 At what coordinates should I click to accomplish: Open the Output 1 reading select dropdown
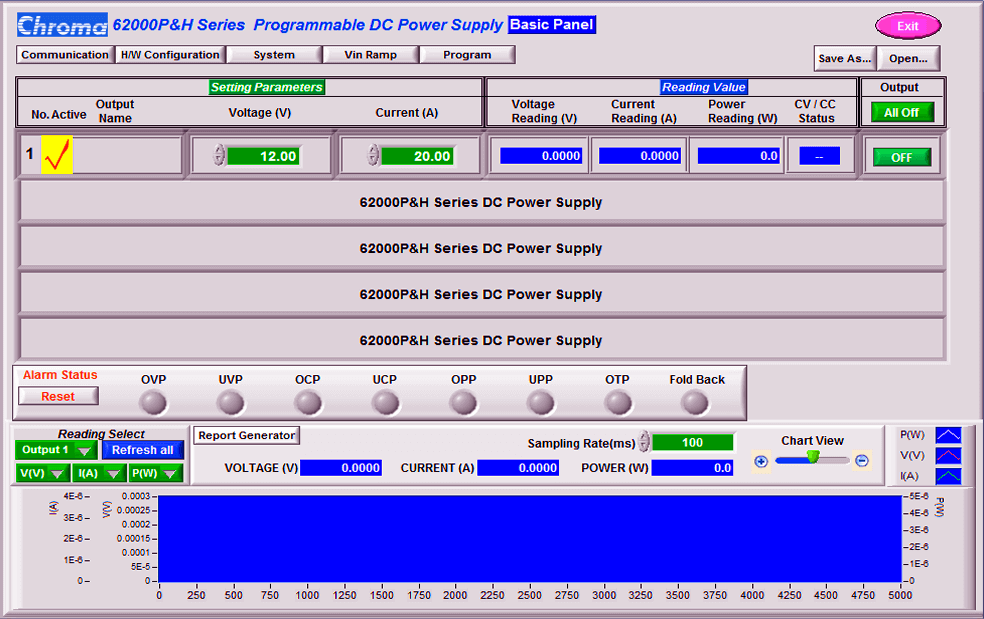(56, 450)
